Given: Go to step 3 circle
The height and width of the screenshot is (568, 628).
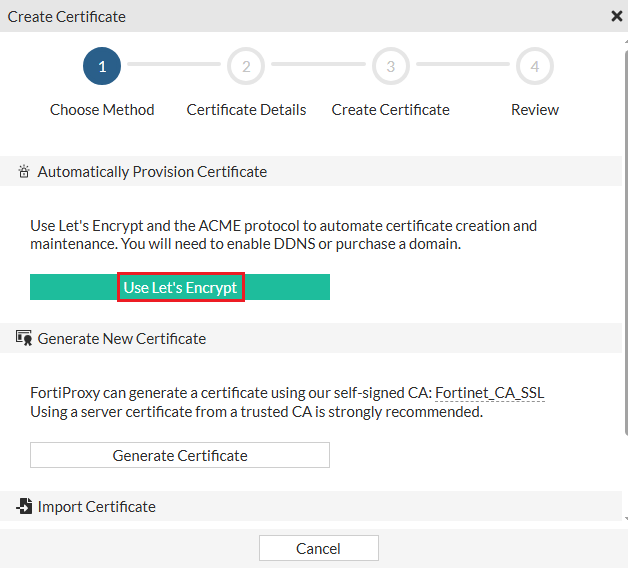Looking at the screenshot, I should (390, 67).
